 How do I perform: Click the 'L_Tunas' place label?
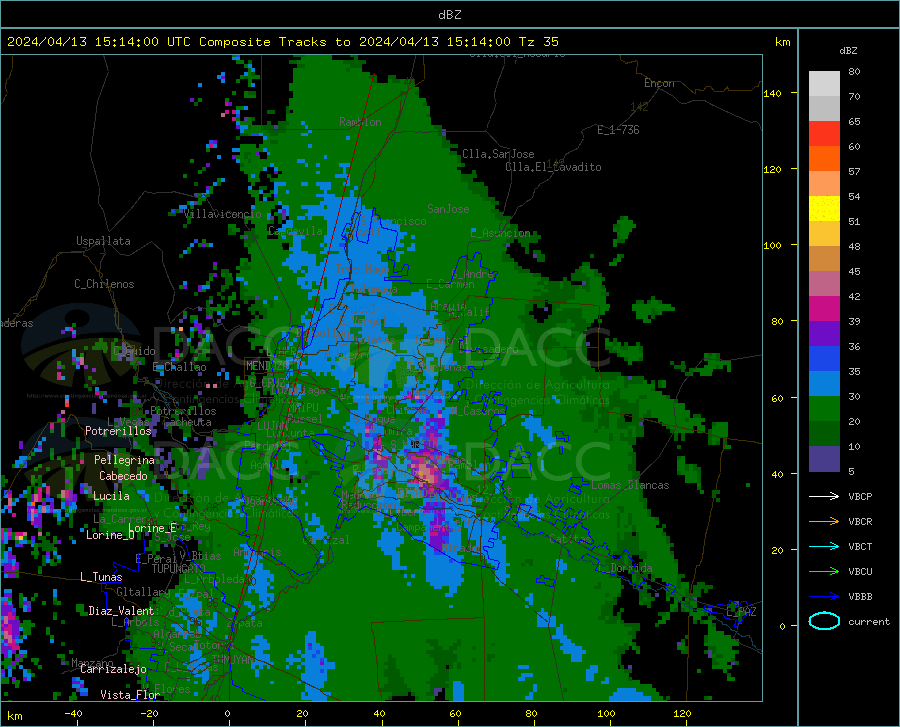point(101,577)
